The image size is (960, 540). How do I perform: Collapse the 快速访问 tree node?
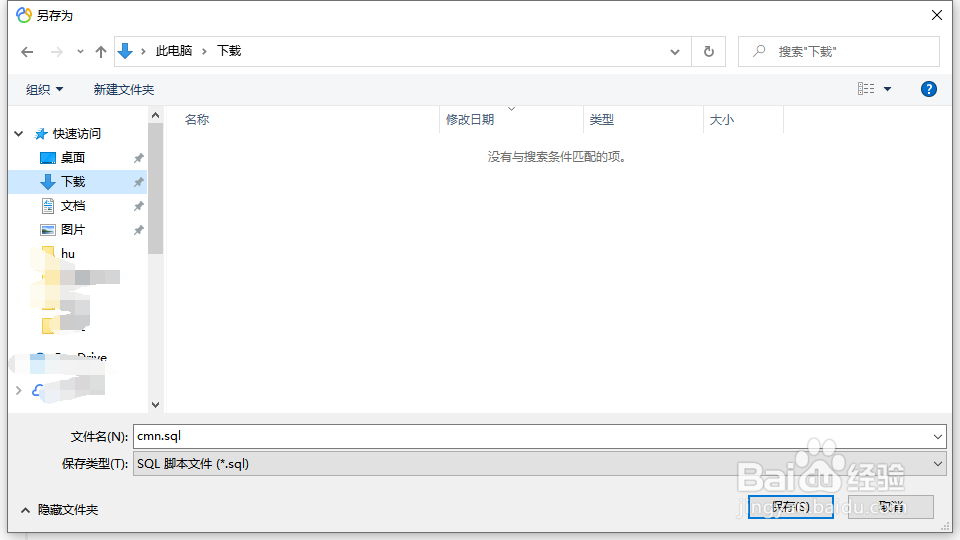19,133
